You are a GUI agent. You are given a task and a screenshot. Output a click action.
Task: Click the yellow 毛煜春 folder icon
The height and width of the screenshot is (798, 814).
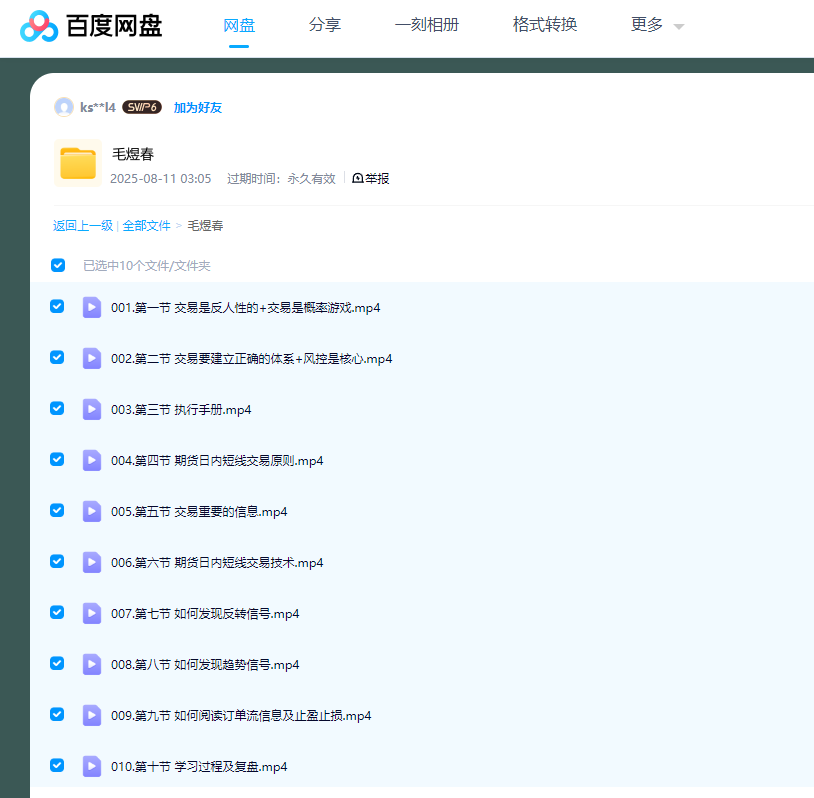77,164
